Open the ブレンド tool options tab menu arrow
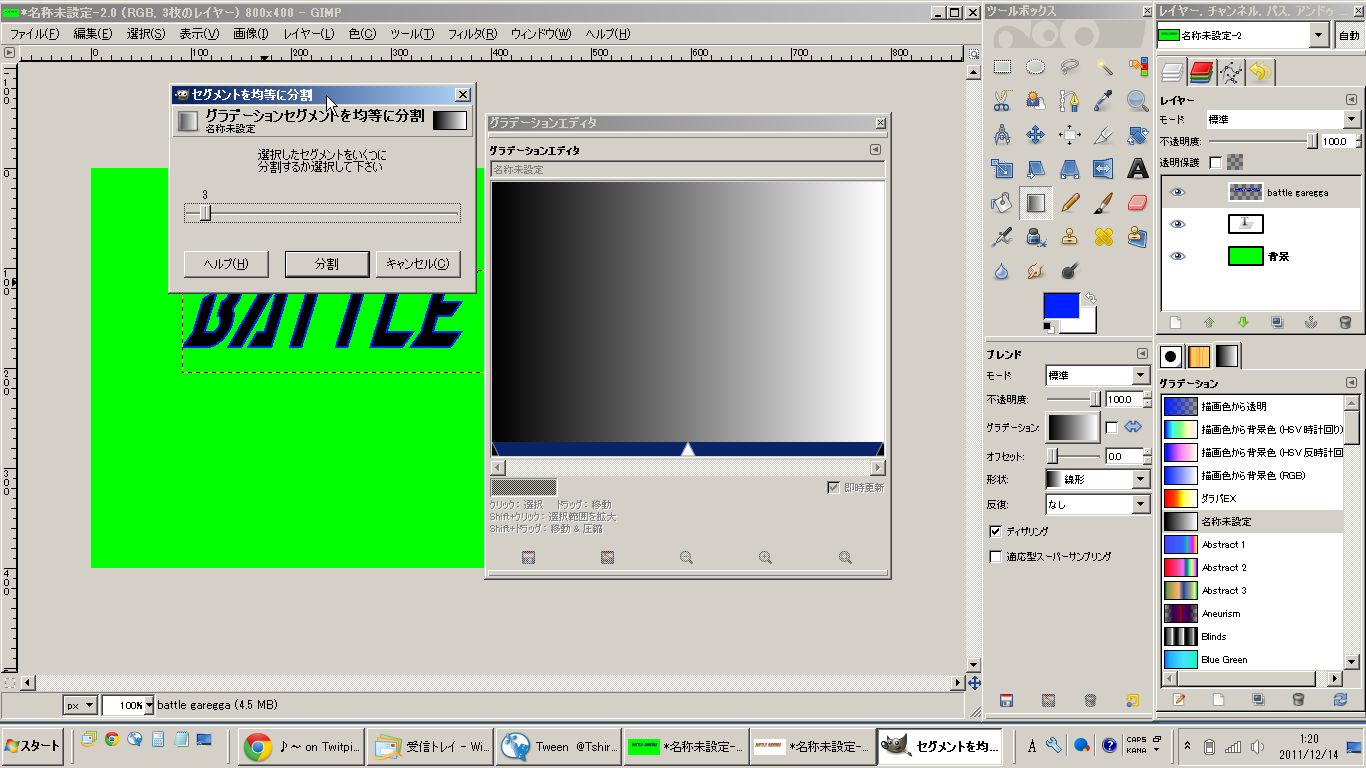The image size is (1366, 768). (x=1142, y=354)
